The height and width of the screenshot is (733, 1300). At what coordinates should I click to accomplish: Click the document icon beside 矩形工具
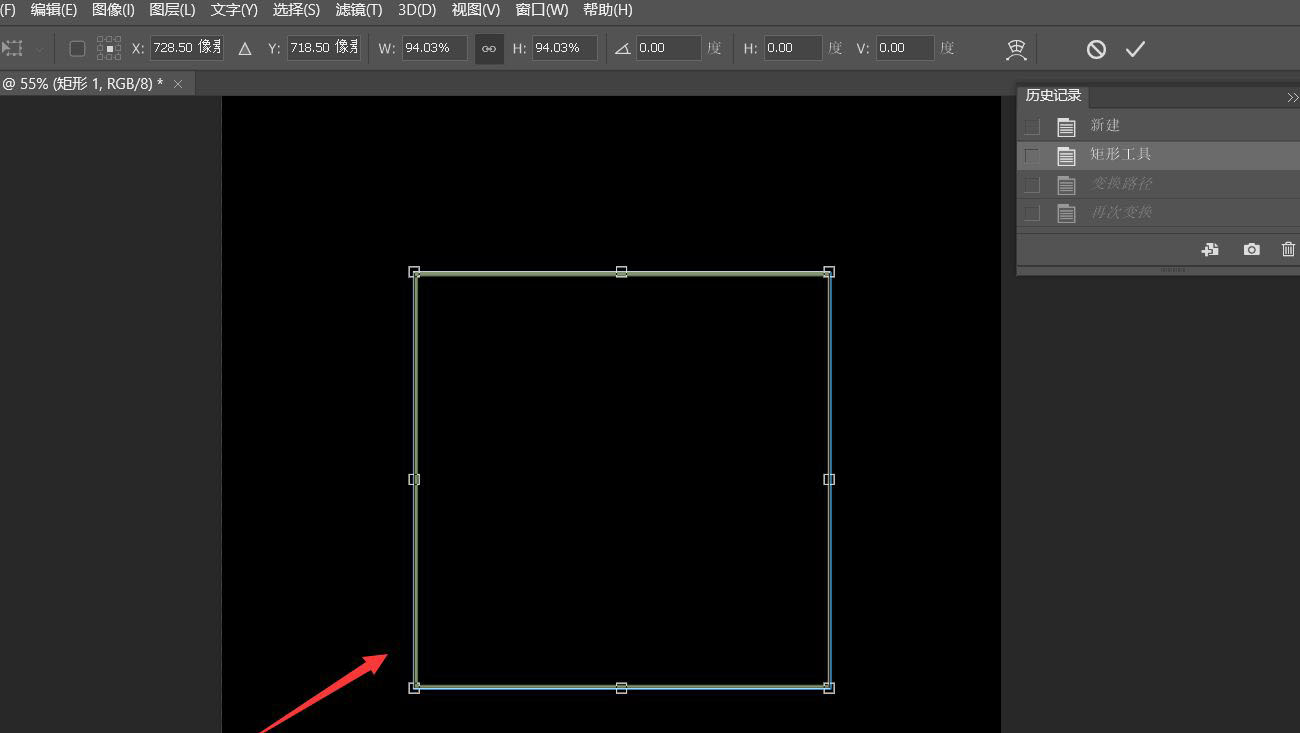tap(1067, 156)
